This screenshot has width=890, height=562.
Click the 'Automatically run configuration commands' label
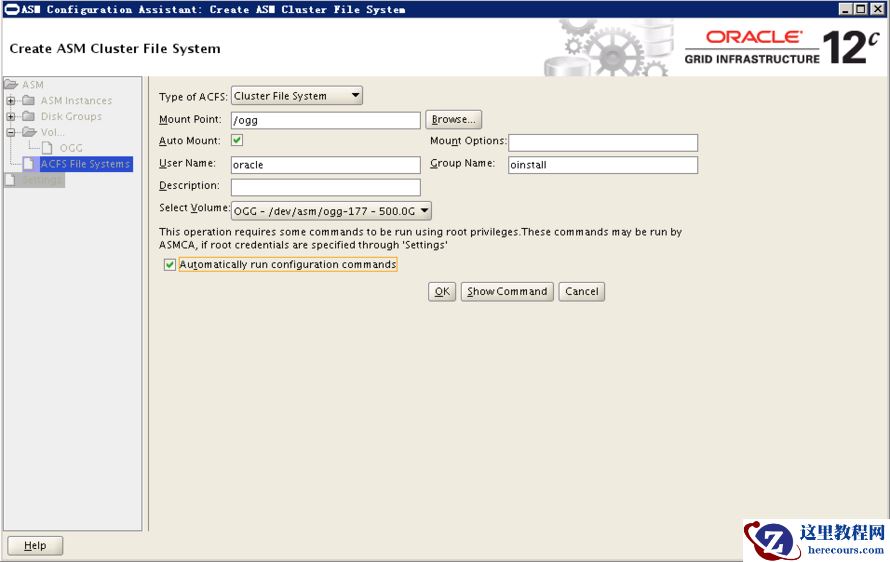(x=288, y=265)
